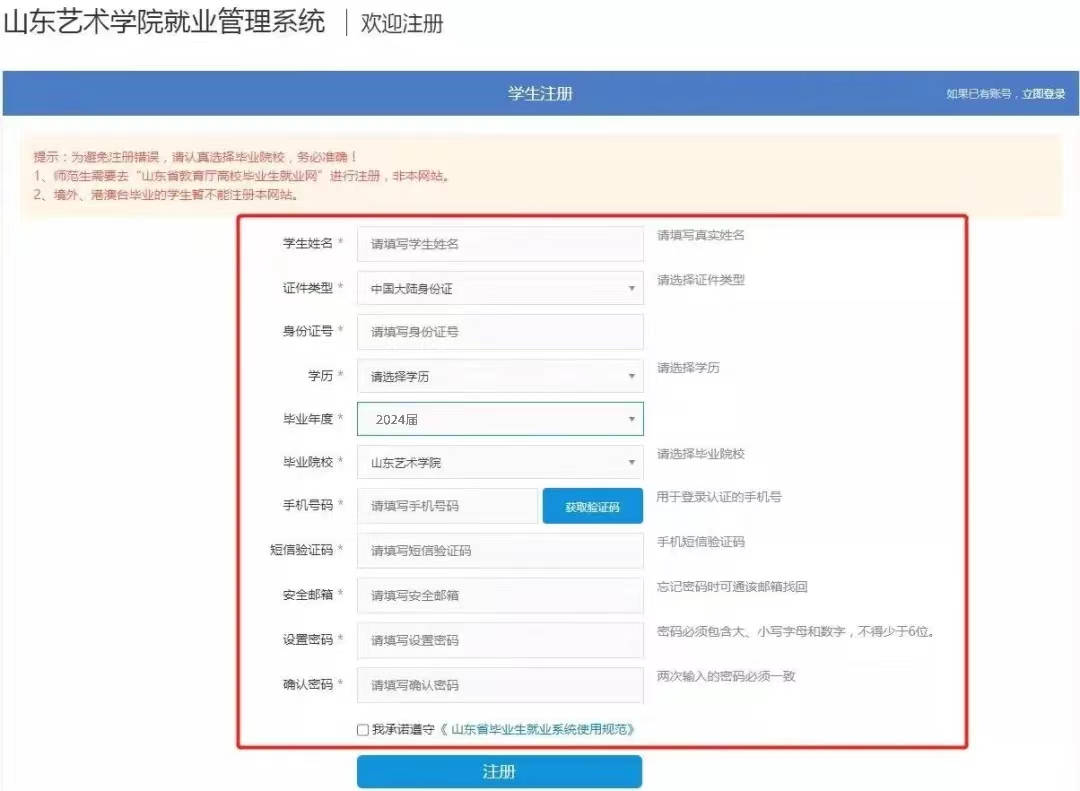Image resolution: width=1080 pixels, height=791 pixels.
Task: Open the 证件类型 dropdown
Action: point(500,288)
